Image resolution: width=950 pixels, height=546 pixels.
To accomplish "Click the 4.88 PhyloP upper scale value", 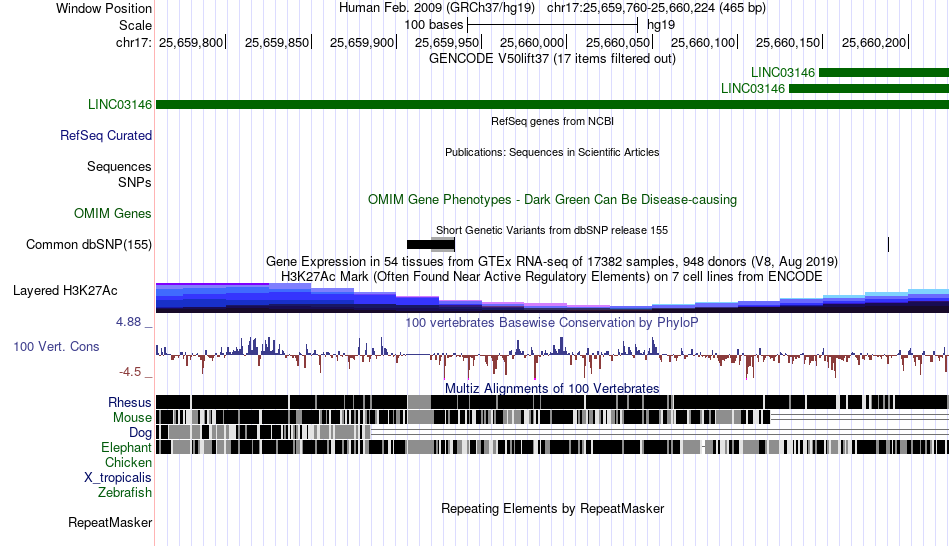I will coord(128,322).
